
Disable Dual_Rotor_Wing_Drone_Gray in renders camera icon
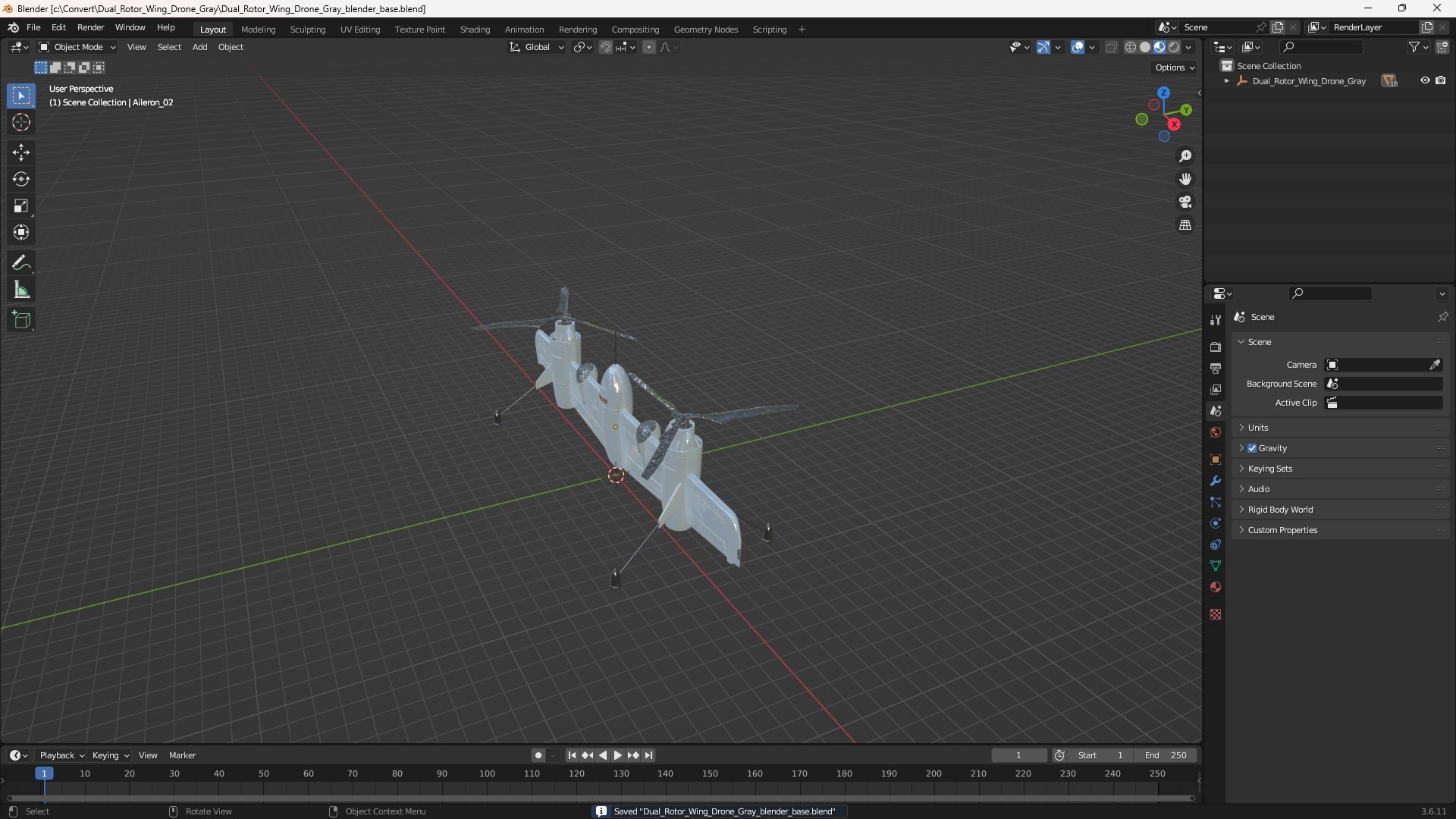1440,80
